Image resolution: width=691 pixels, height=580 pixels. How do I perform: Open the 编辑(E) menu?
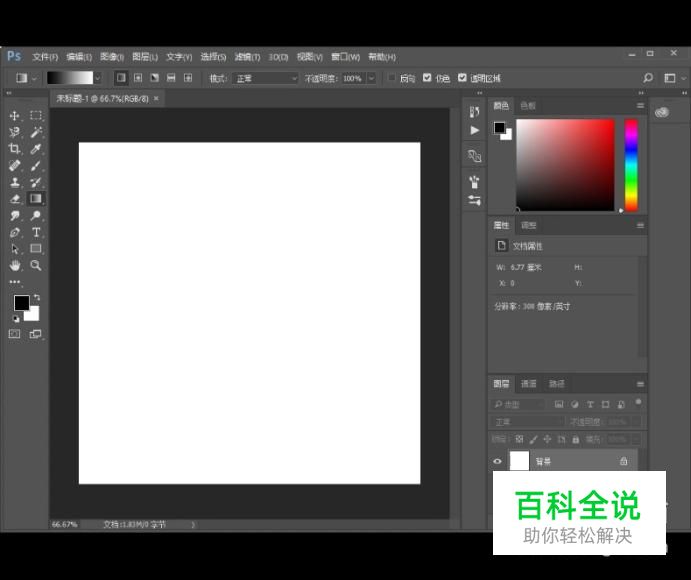tap(79, 57)
